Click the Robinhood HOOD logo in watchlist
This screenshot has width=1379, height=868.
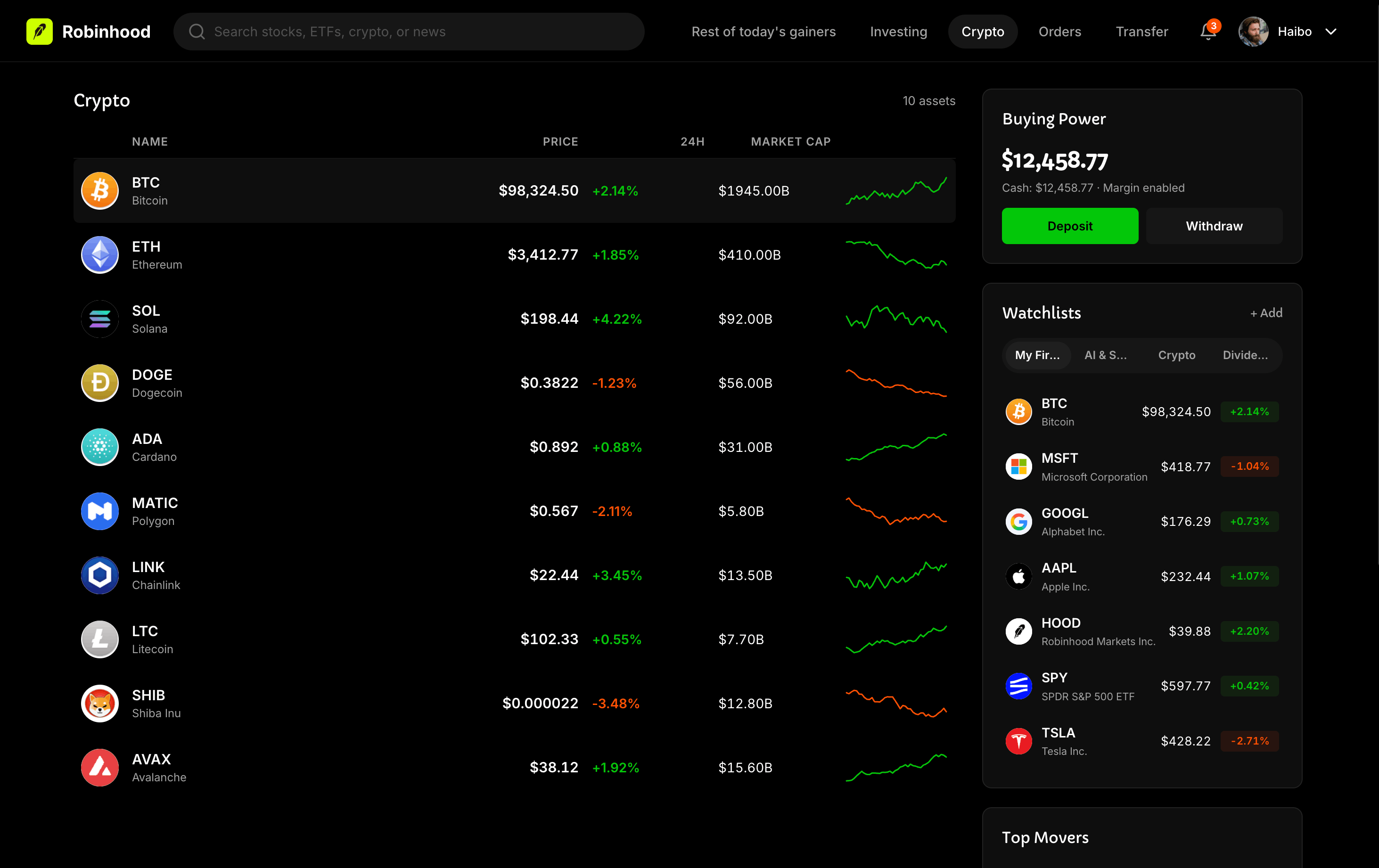(x=1019, y=631)
